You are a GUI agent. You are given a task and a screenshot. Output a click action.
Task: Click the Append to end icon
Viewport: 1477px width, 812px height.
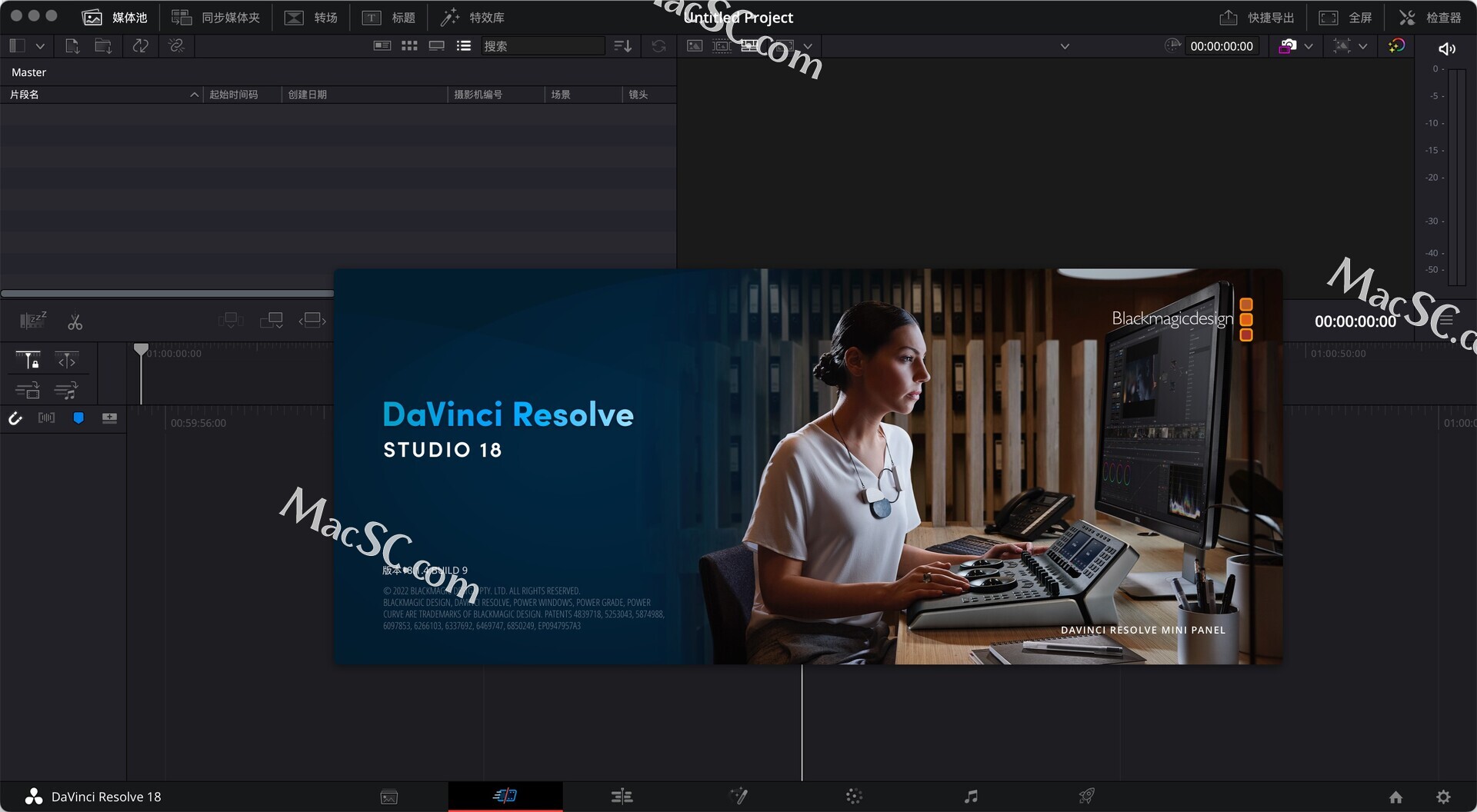tap(272, 320)
